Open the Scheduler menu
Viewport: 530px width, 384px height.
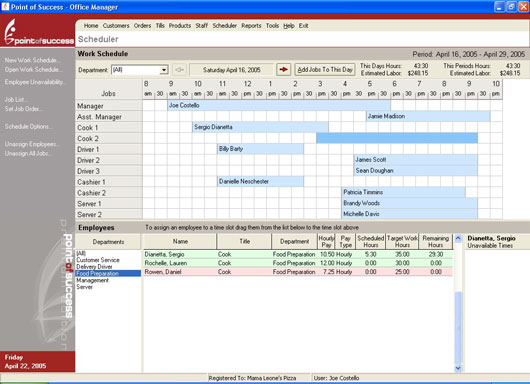pyautogui.click(x=224, y=26)
